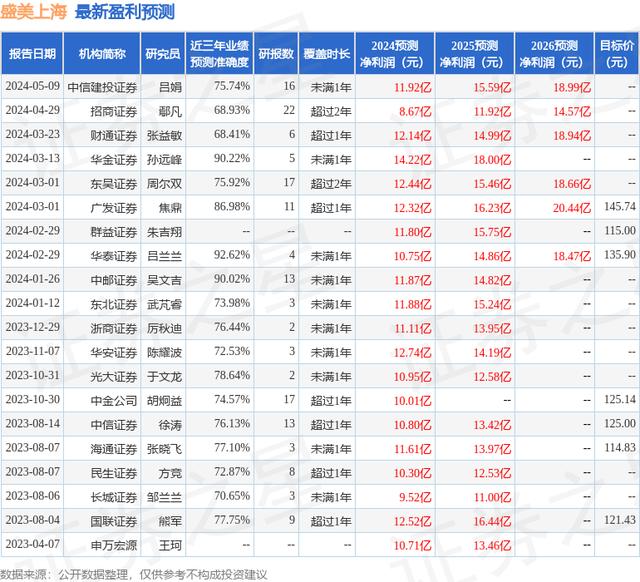Click the date 2024-03-13
The image size is (640, 582).
tap(33, 158)
